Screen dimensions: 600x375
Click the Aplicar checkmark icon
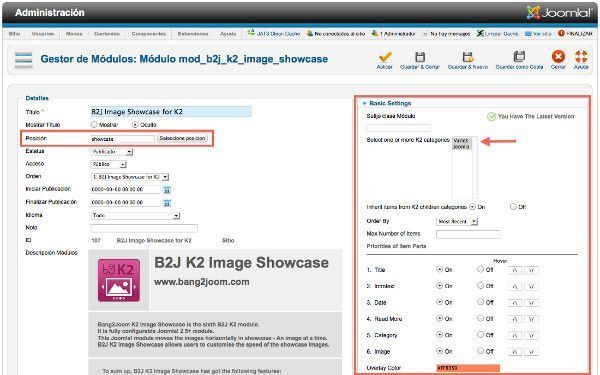pyautogui.click(x=385, y=57)
